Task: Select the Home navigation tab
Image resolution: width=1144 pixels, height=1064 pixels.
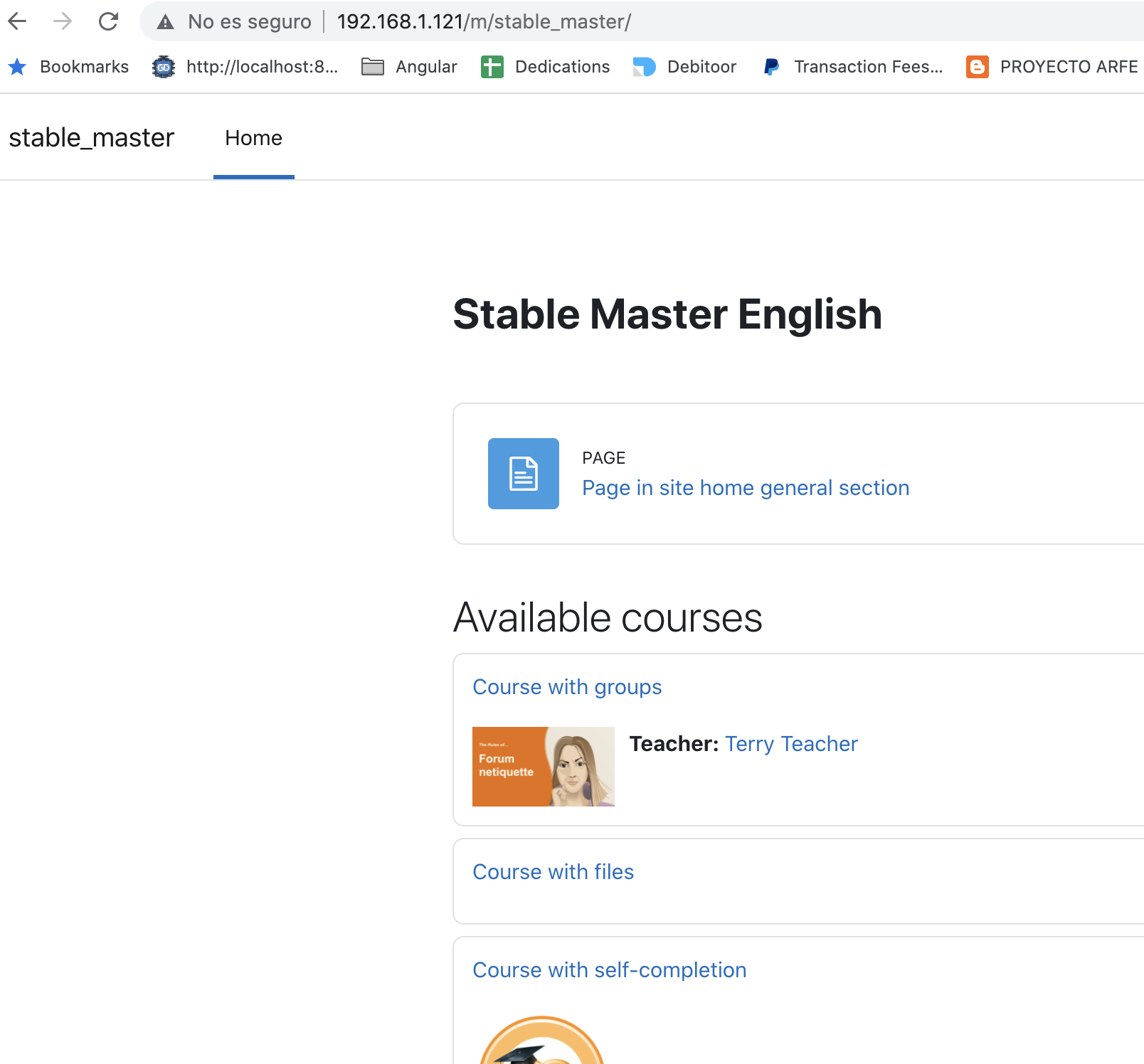Action: (254, 138)
